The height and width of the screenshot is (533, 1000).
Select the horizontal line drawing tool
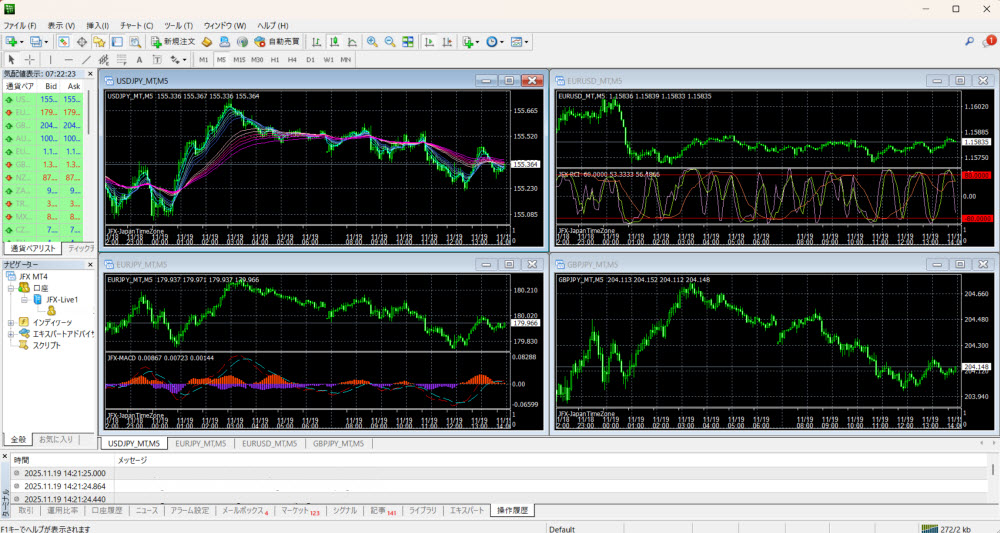[69, 60]
